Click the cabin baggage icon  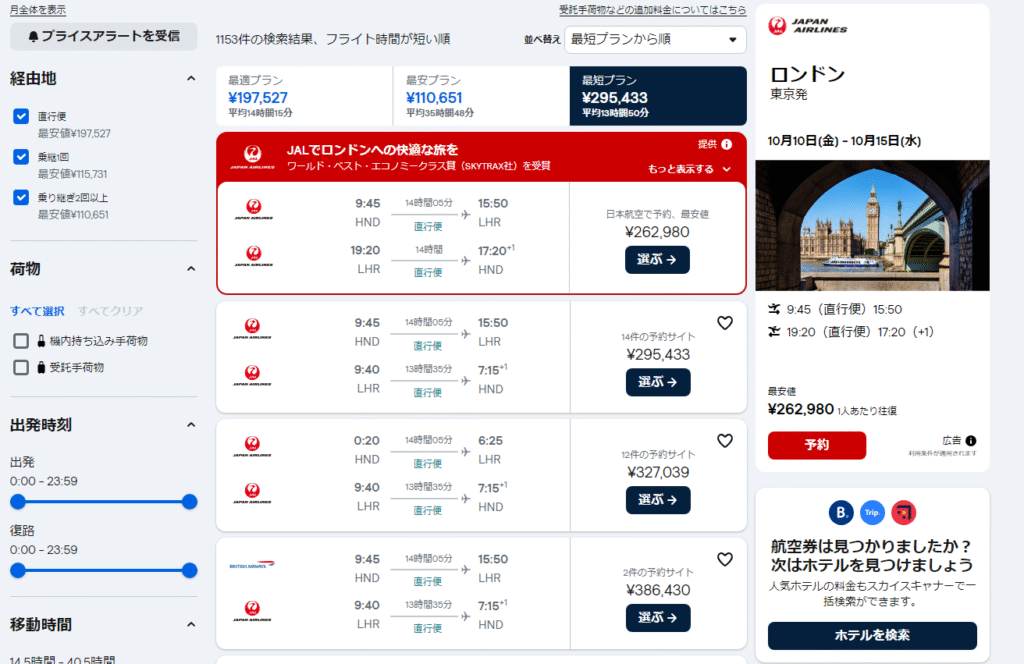click(x=41, y=341)
